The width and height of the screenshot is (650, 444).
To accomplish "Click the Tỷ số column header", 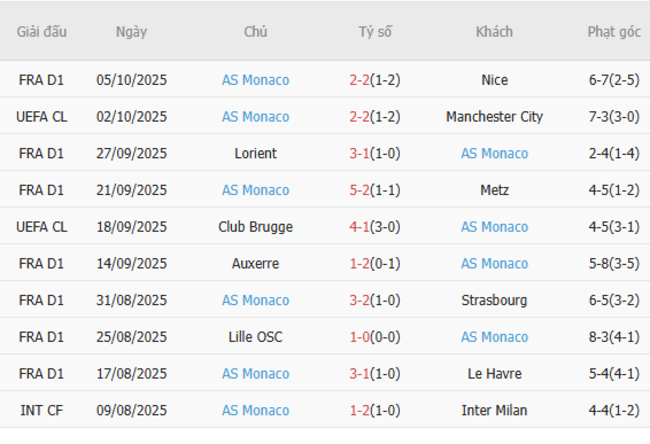I will pos(375,32).
